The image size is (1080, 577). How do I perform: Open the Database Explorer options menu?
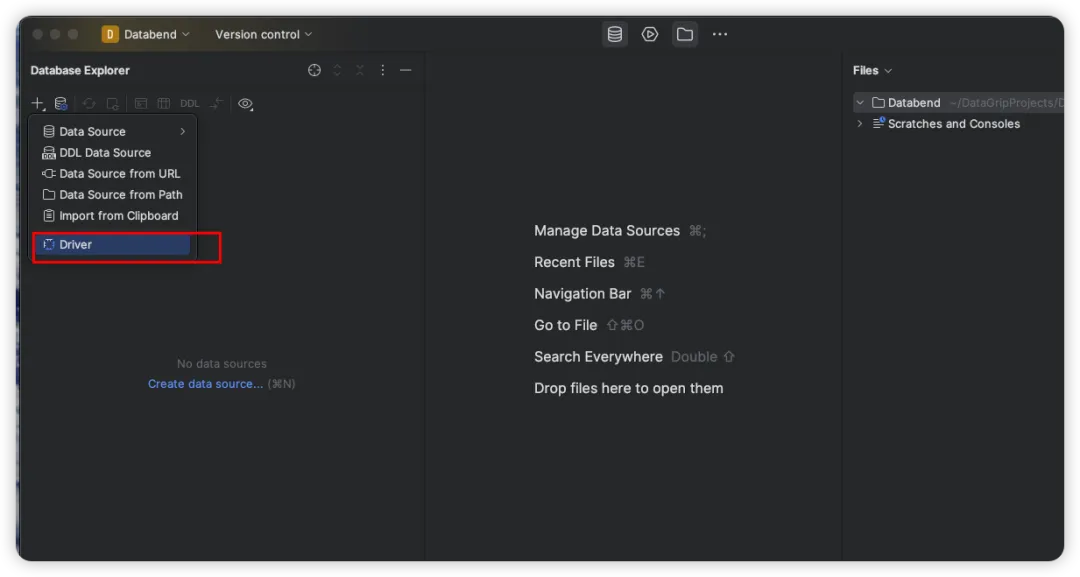tap(382, 70)
